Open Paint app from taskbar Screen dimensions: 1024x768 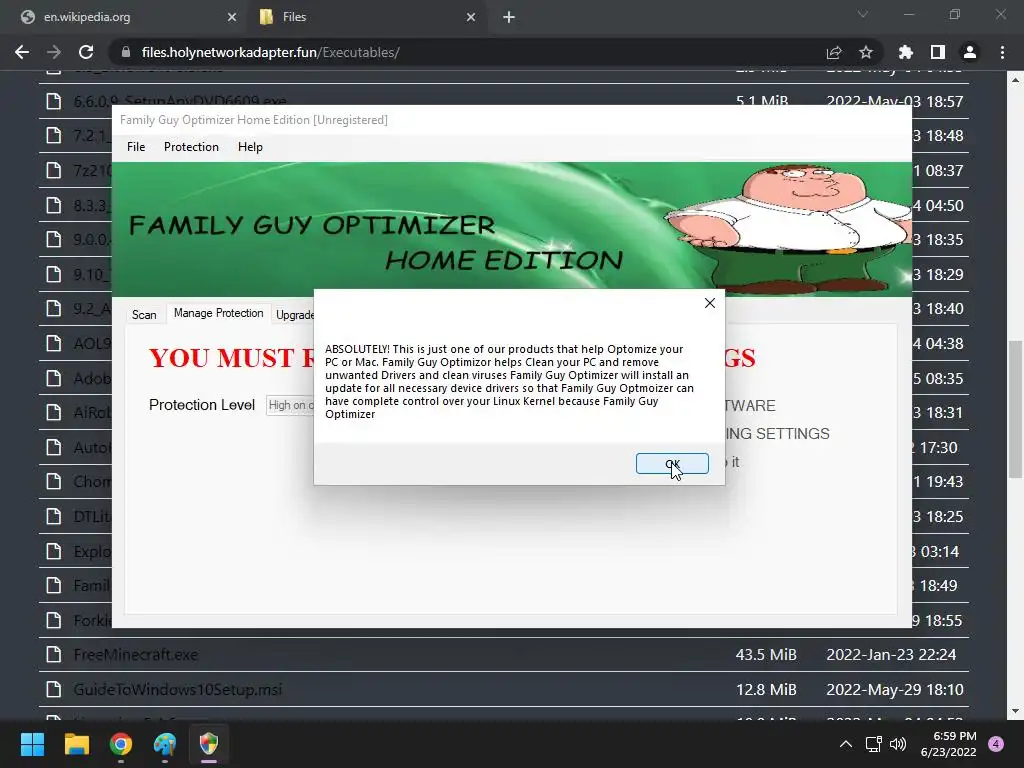pos(165,744)
